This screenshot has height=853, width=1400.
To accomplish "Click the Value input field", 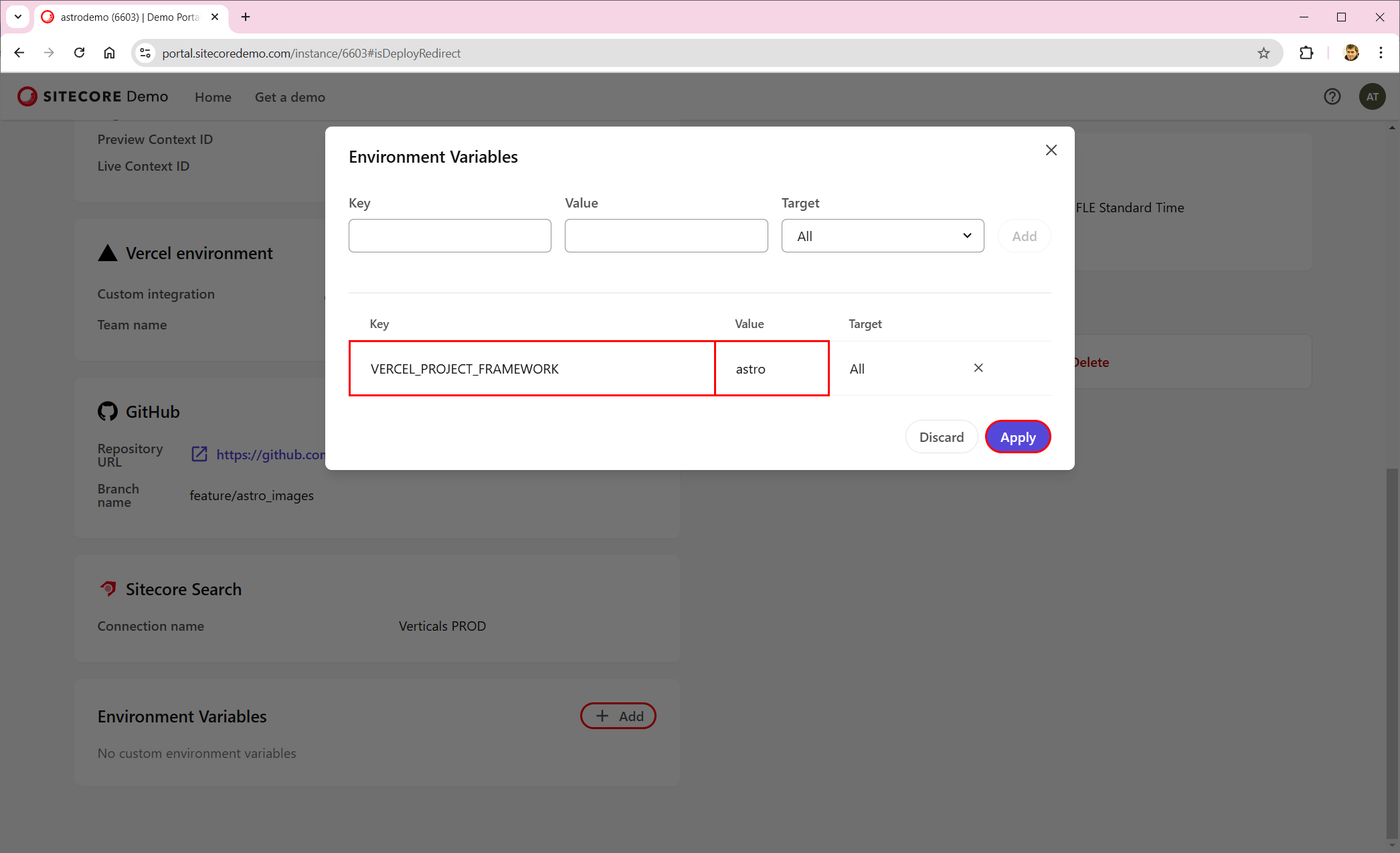I will pos(666,236).
